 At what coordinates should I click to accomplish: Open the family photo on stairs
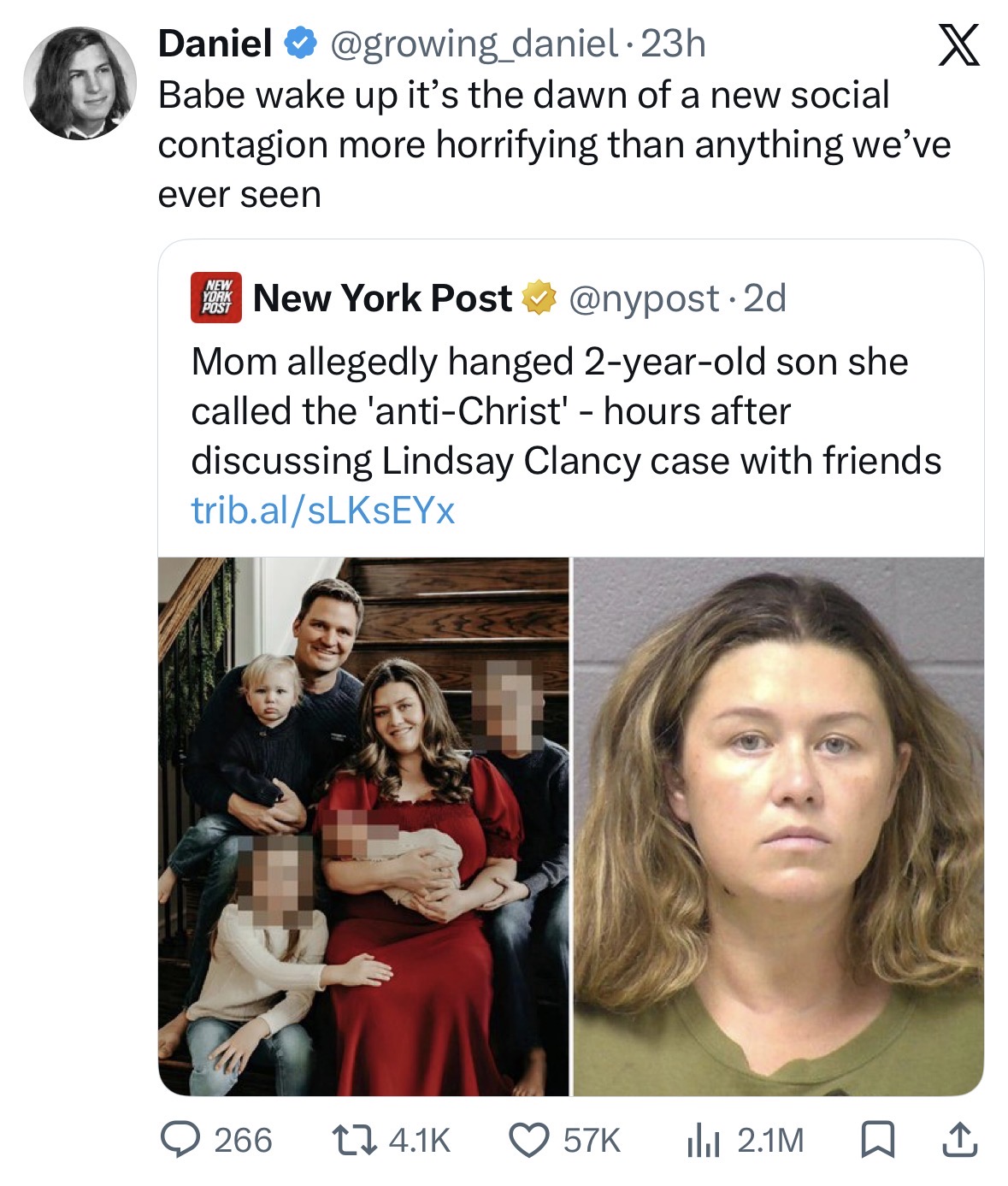pos(363,826)
